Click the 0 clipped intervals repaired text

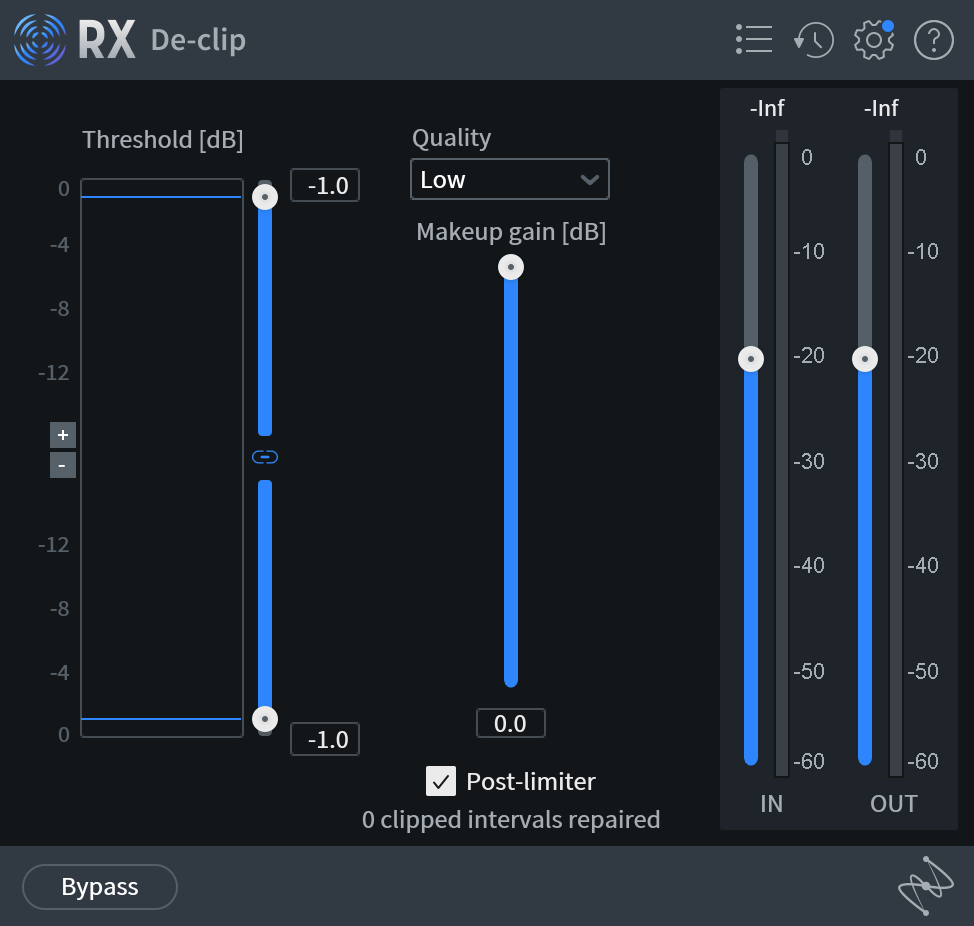coord(510,819)
